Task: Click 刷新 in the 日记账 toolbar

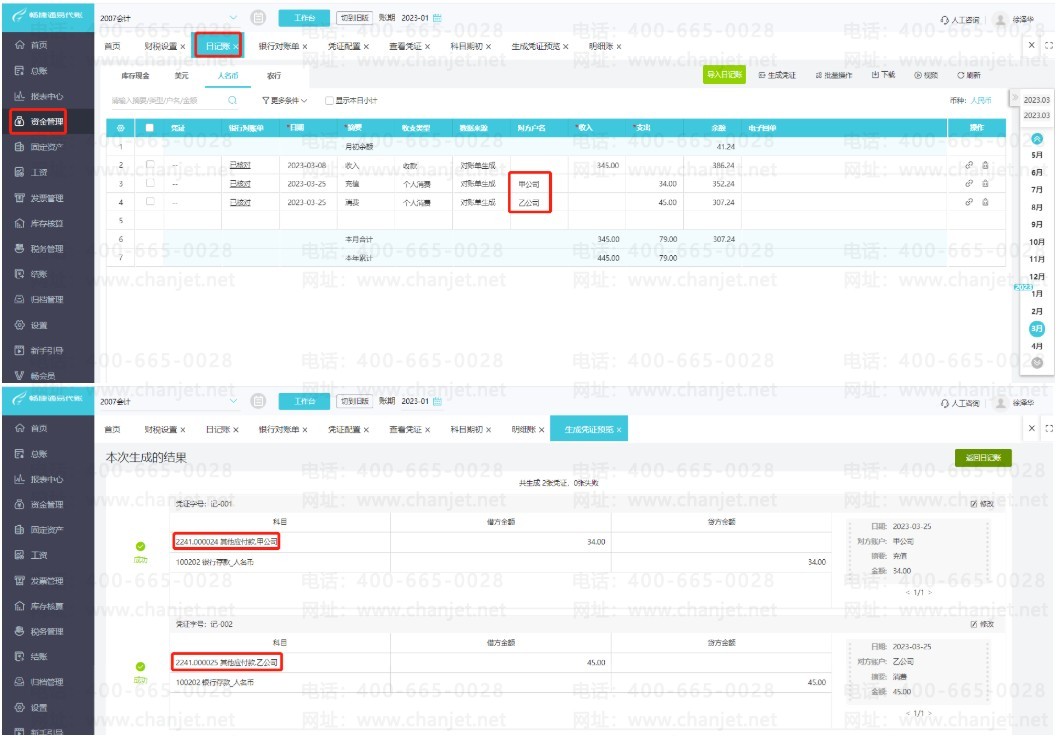Action: (969, 75)
